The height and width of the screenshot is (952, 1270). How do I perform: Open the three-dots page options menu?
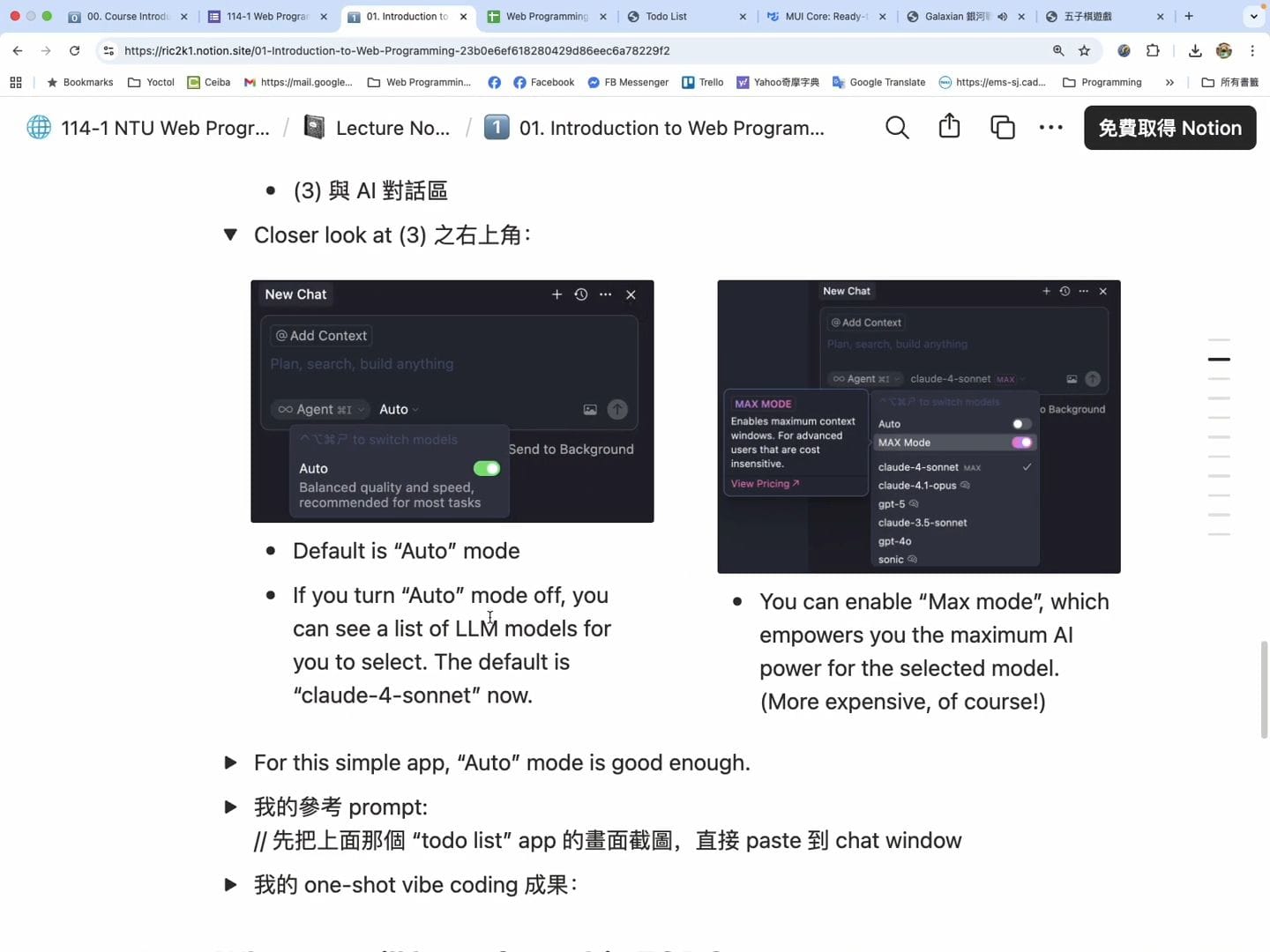point(1050,128)
